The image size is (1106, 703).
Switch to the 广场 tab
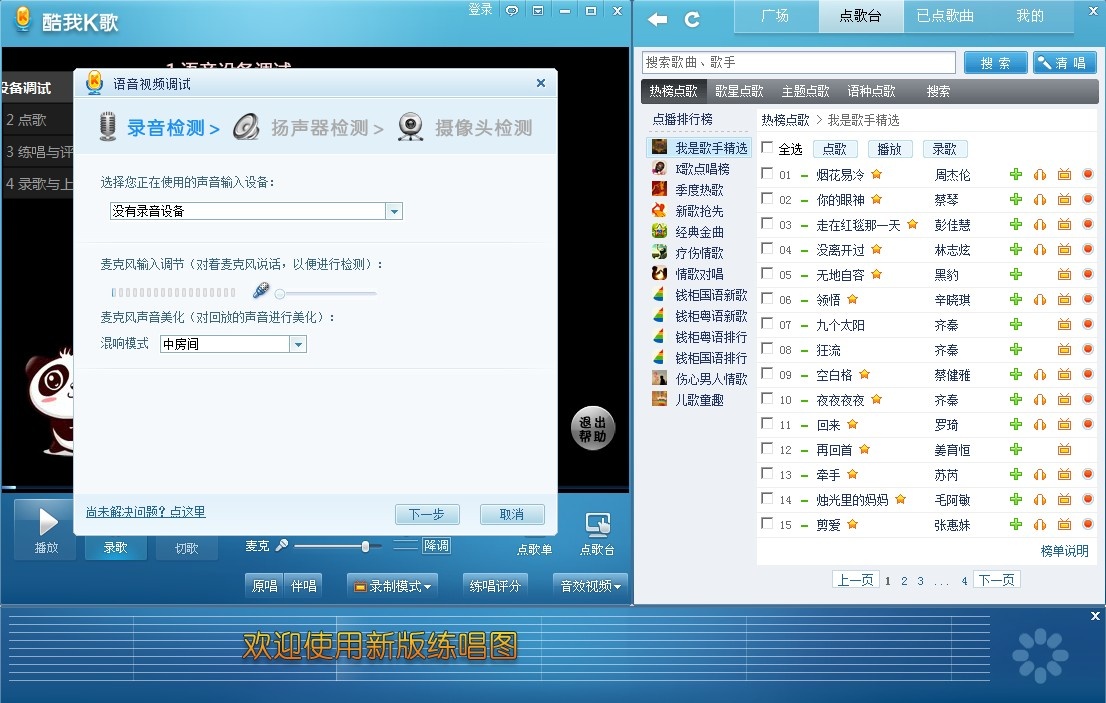pos(775,16)
